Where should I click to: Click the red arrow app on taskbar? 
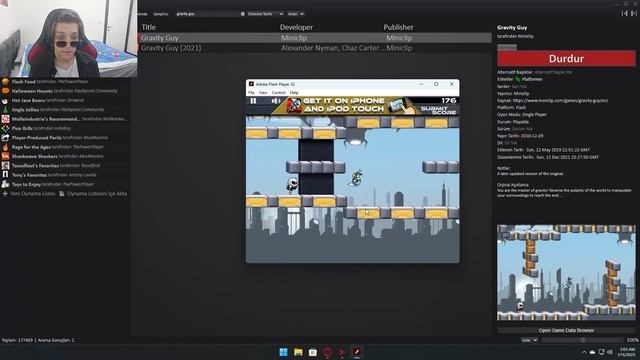click(342, 352)
